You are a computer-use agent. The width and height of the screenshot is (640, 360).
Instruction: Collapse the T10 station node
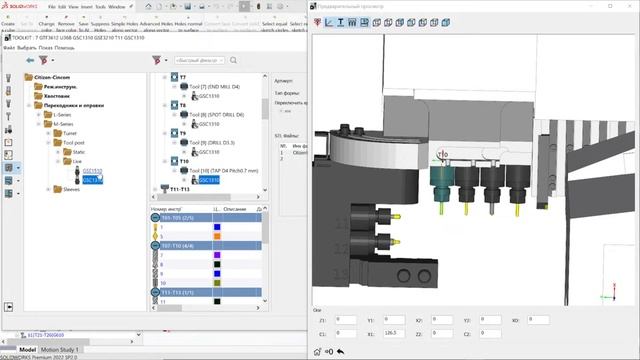pyautogui.click(x=165, y=161)
